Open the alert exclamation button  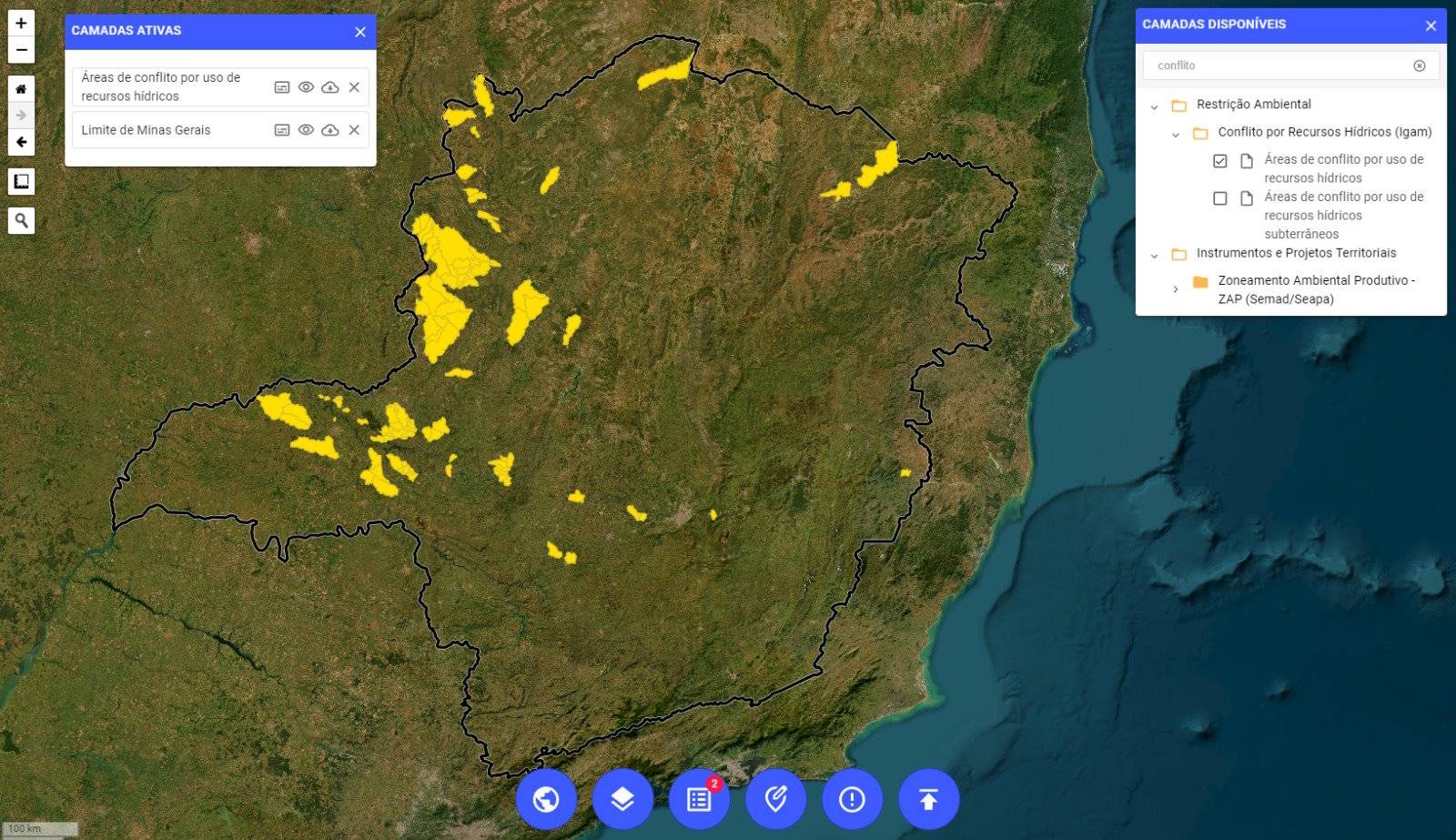852,799
